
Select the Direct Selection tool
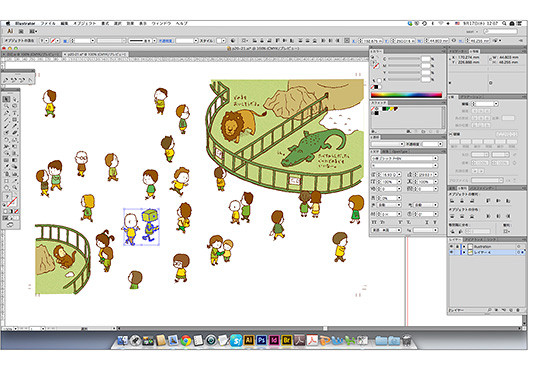click(15, 99)
